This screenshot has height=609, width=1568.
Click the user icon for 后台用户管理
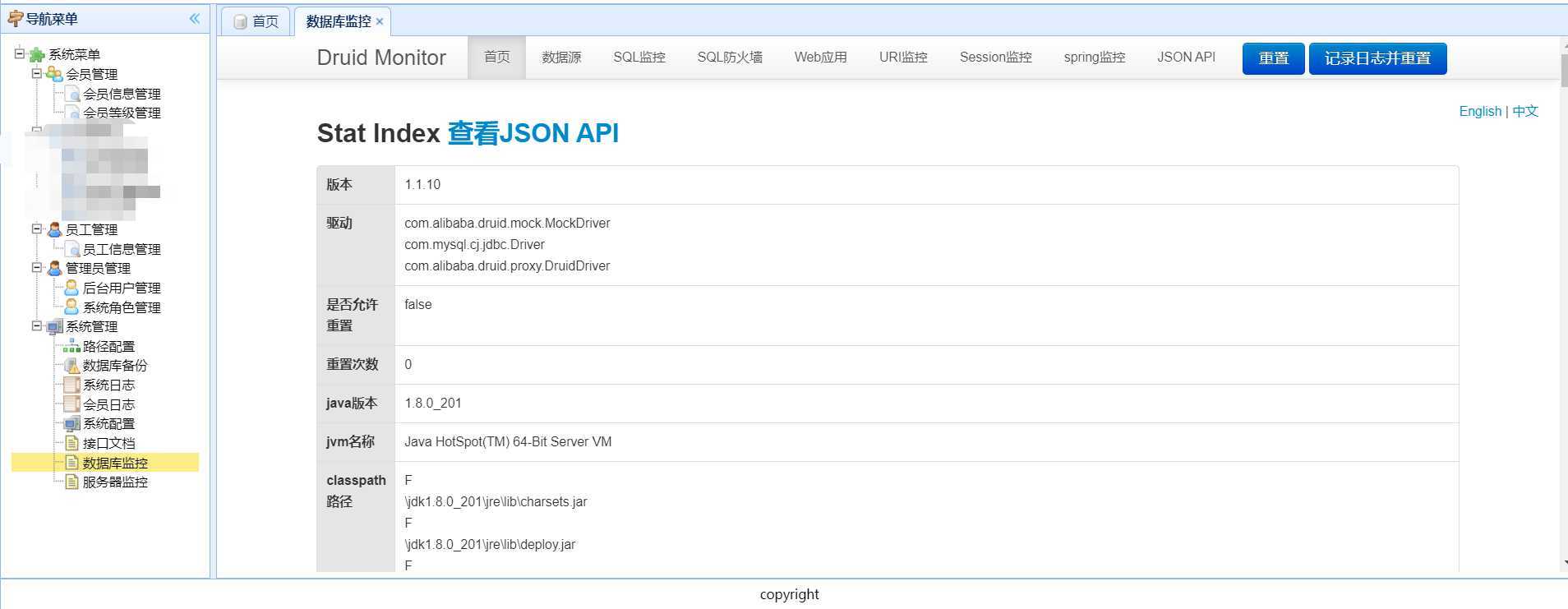72,288
